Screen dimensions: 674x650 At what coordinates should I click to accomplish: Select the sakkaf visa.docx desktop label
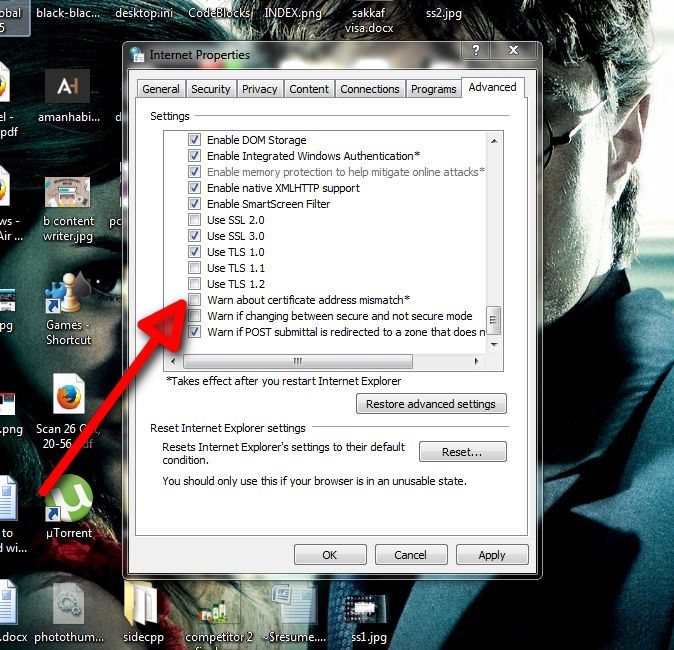click(369, 20)
